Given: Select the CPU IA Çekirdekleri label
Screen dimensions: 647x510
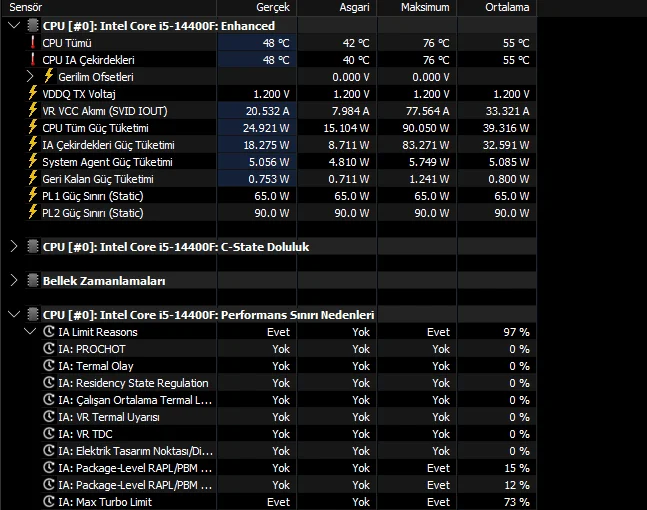Looking at the screenshot, I should click(x=88, y=60).
